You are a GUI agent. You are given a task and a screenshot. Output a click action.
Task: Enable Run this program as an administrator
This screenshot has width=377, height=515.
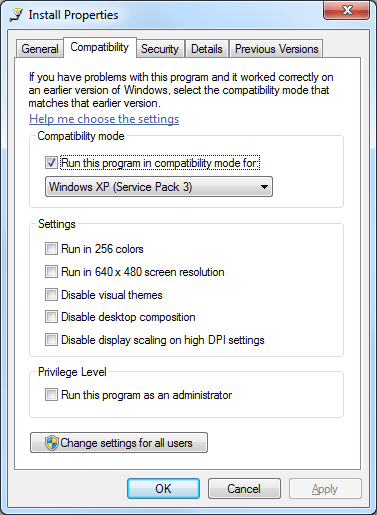(51, 395)
